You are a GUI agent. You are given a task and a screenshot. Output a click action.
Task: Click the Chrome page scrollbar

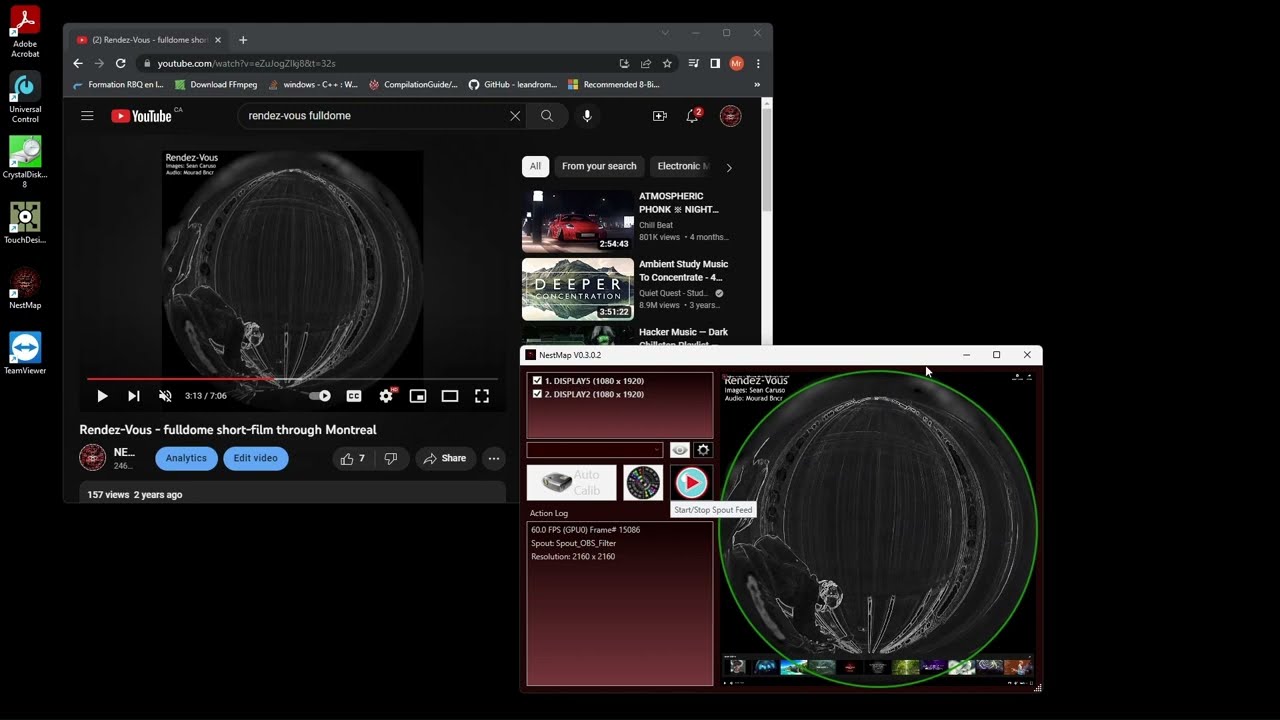767,160
